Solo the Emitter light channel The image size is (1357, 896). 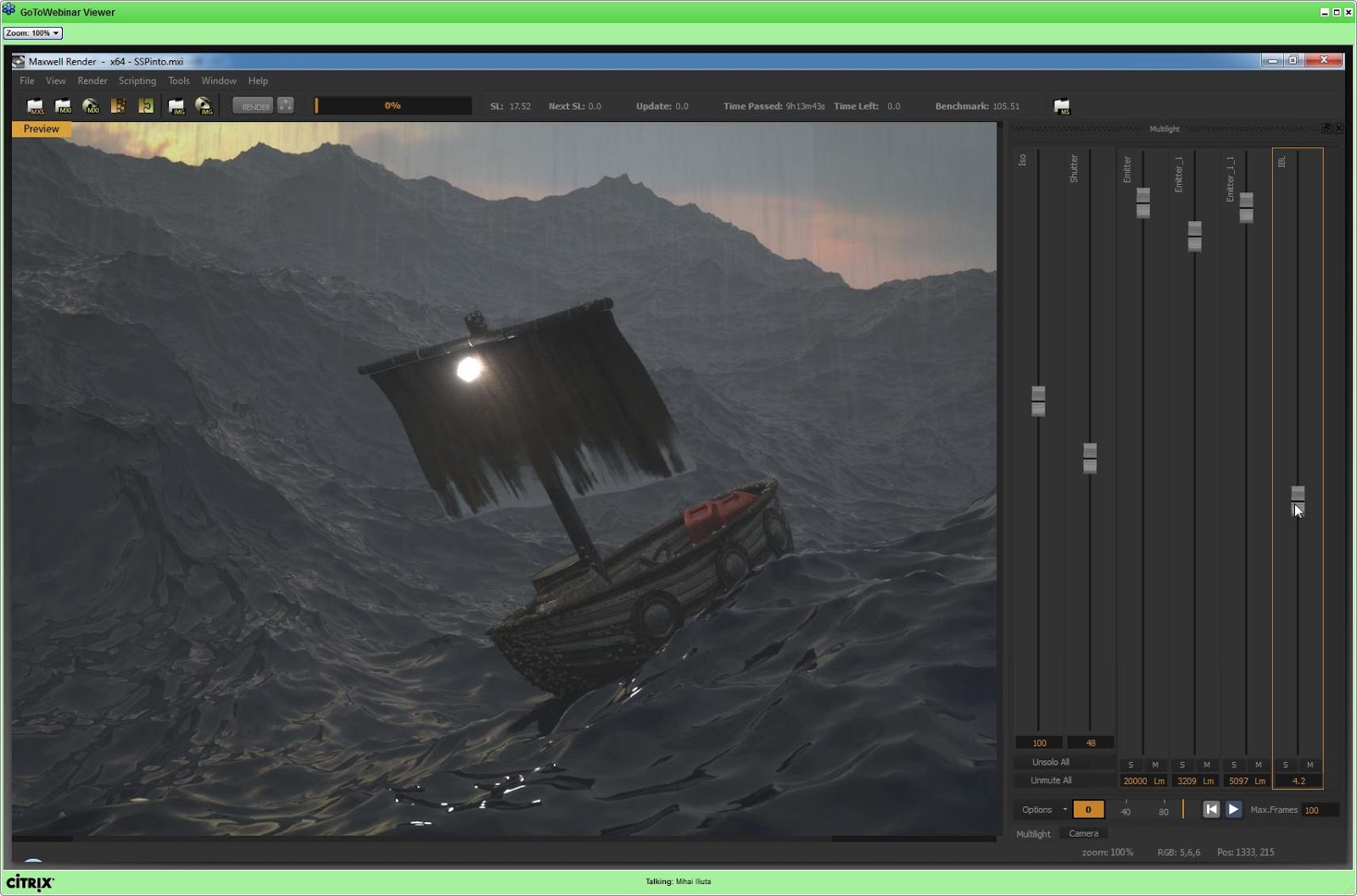(x=1131, y=765)
